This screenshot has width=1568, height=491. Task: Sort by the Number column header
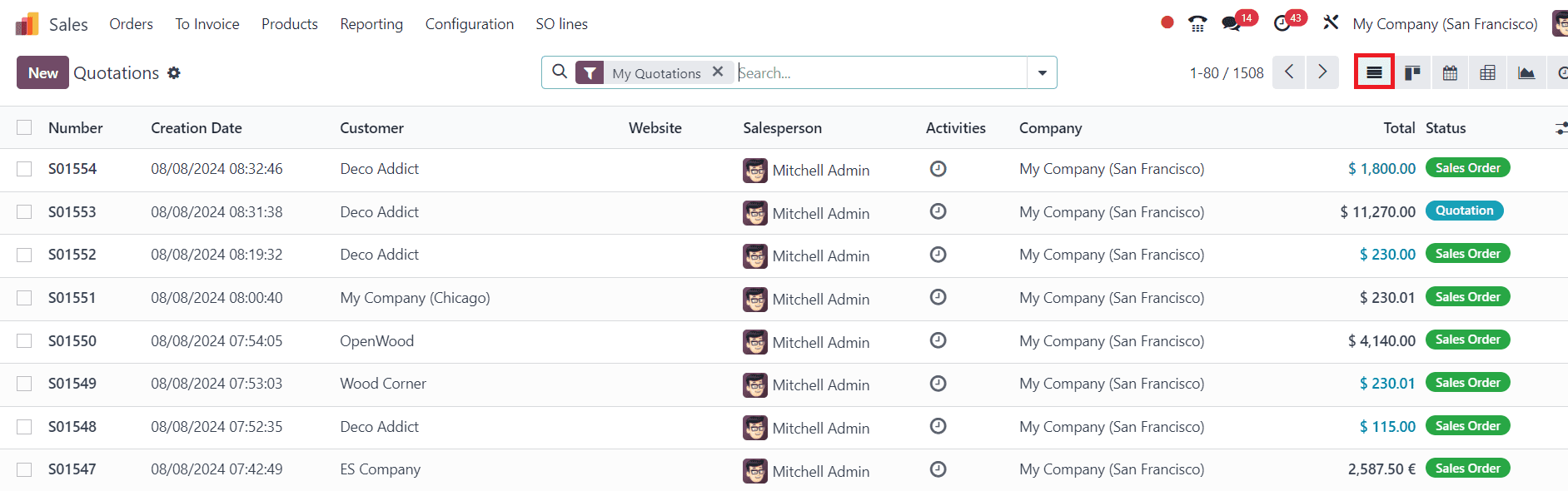[76, 128]
